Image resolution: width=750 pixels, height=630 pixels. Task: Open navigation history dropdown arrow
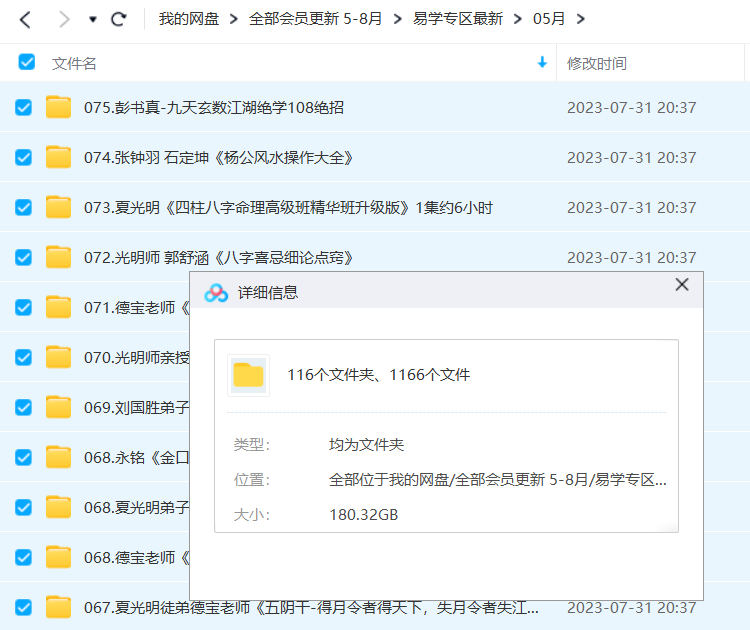93,19
